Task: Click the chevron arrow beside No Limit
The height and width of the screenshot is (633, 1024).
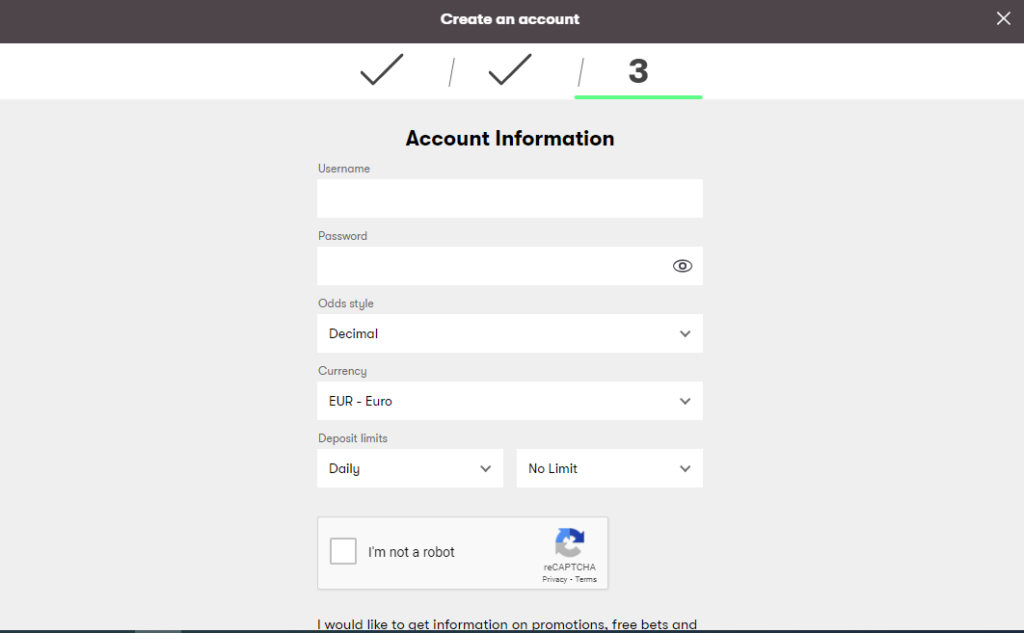Action: click(685, 468)
